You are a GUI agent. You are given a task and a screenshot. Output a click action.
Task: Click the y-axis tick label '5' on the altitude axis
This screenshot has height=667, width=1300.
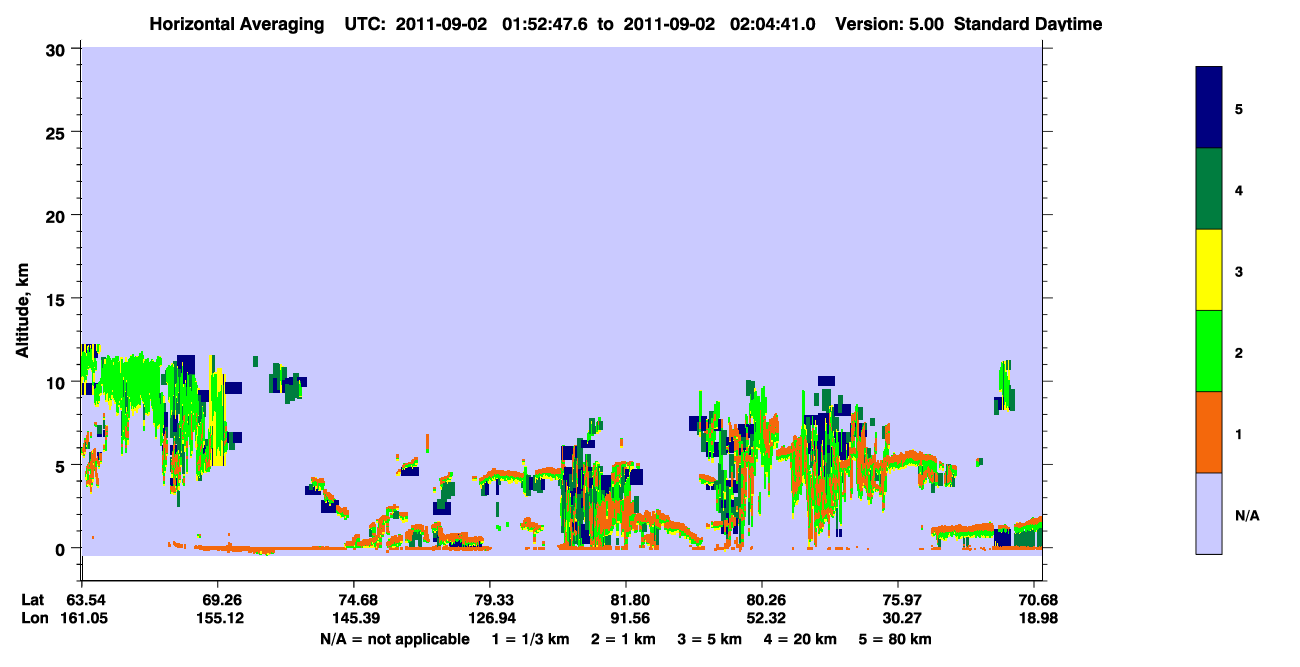(60, 465)
